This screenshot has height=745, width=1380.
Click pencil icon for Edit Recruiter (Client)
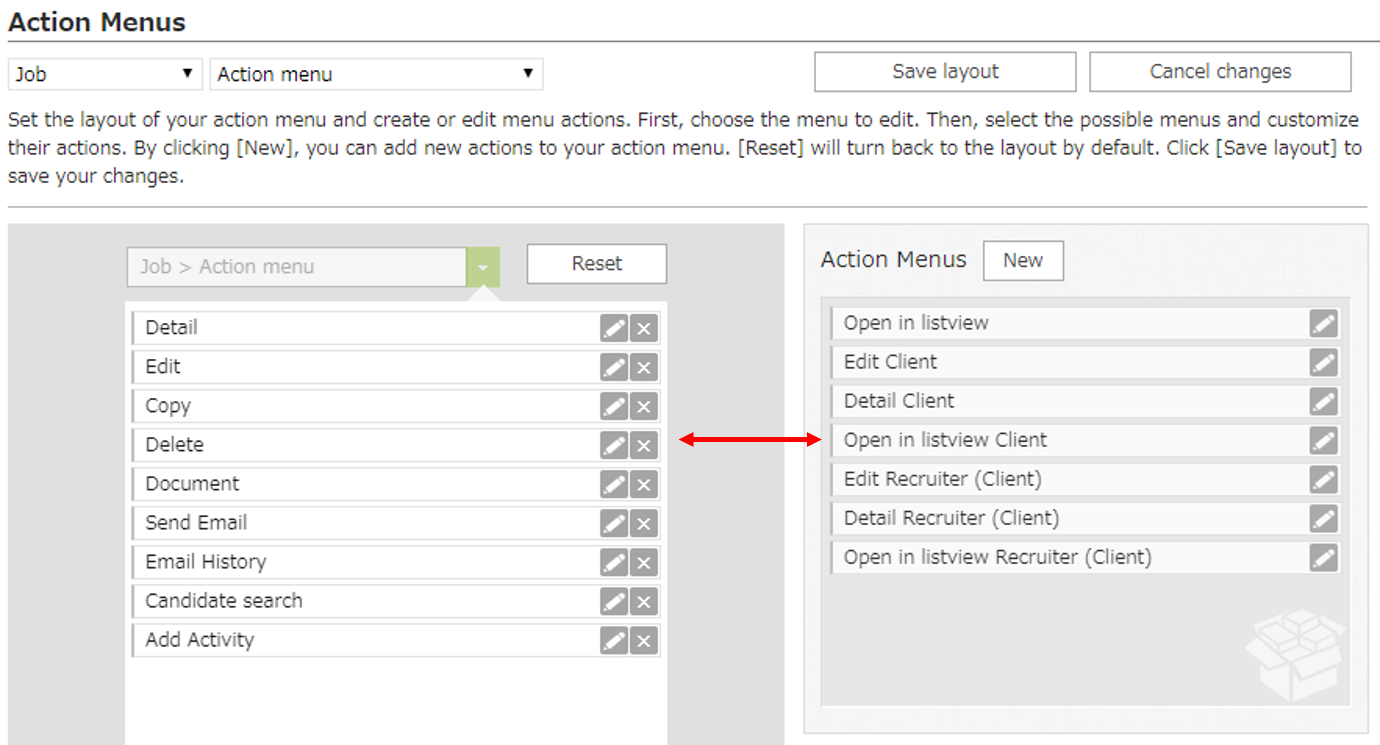click(1323, 479)
